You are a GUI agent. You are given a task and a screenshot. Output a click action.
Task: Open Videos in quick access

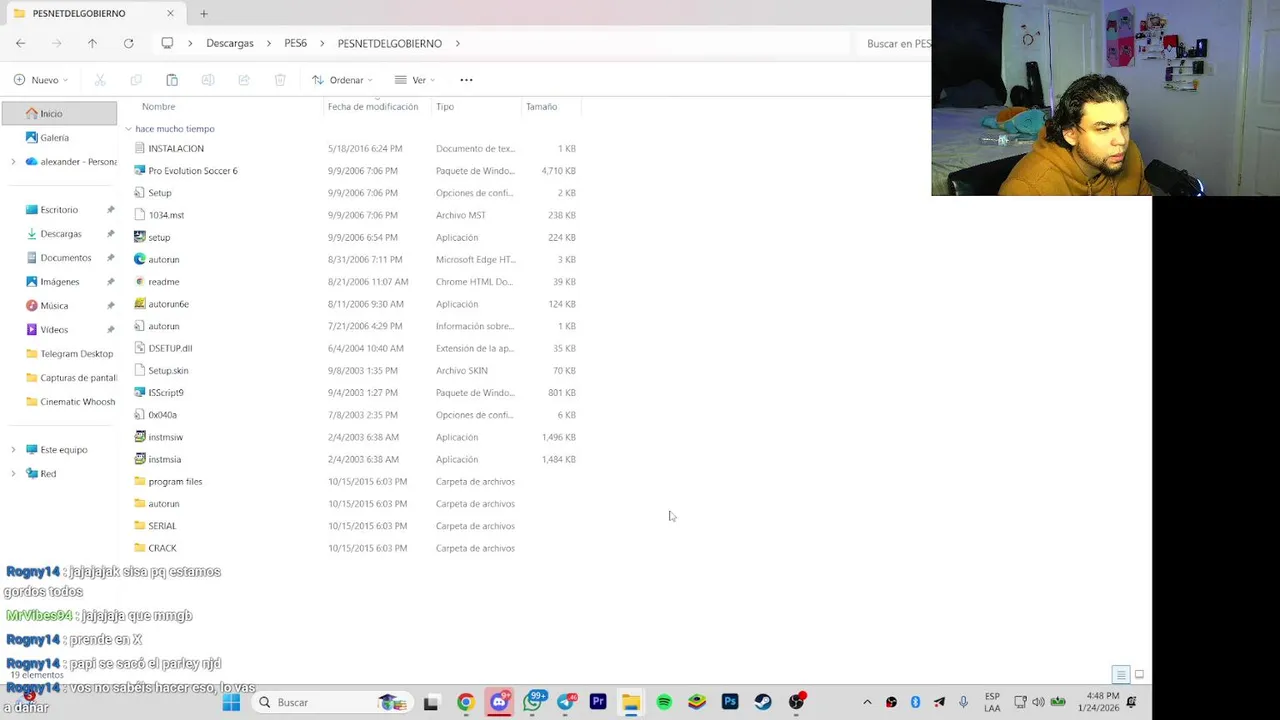(54, 329)
